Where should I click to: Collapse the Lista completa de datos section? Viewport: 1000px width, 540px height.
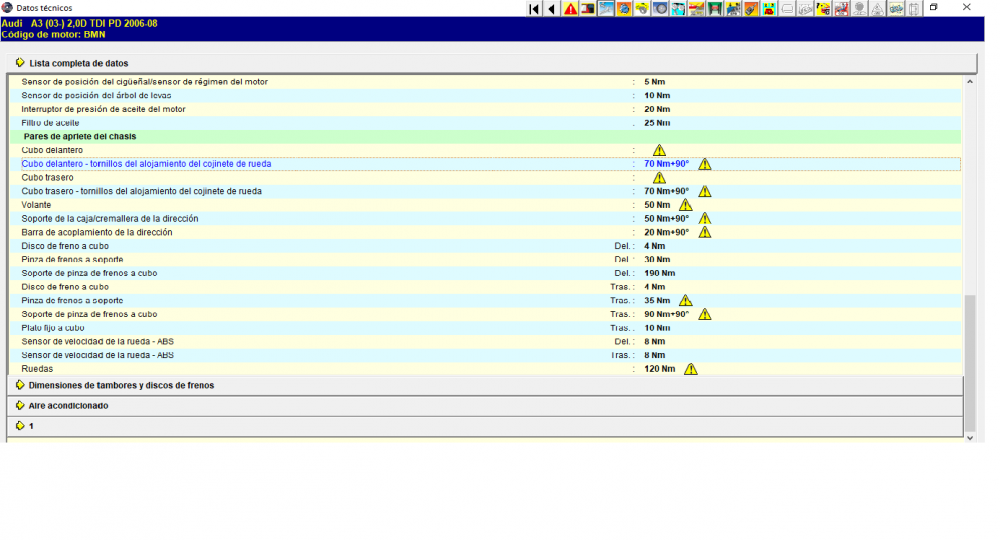tap(491, 63)
